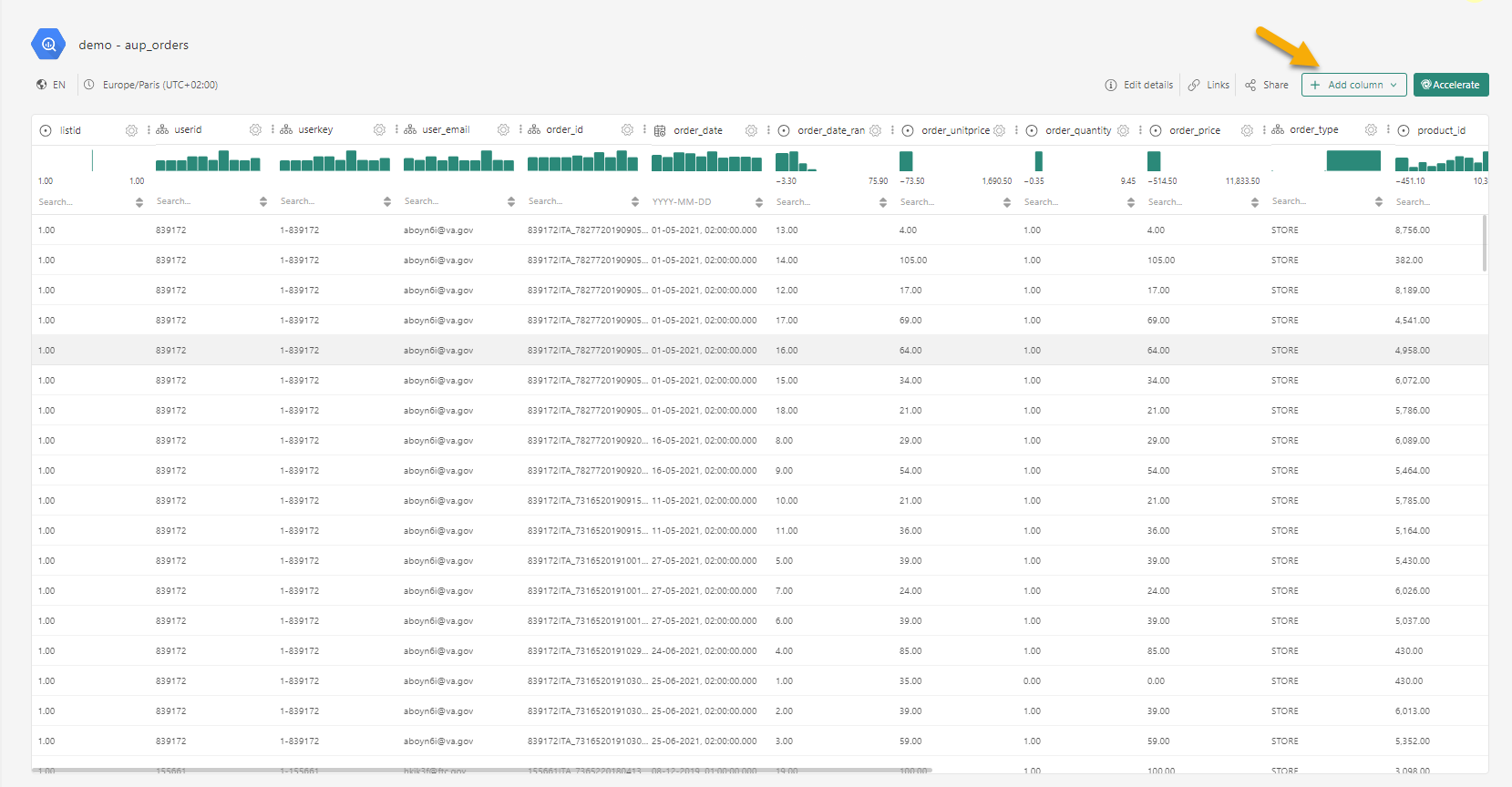Image resolution: width=1512 pixels, height=787 pixels.
Task: Click the globe icon next to EN
Action: pyautogui.click(x=42, y=85)
